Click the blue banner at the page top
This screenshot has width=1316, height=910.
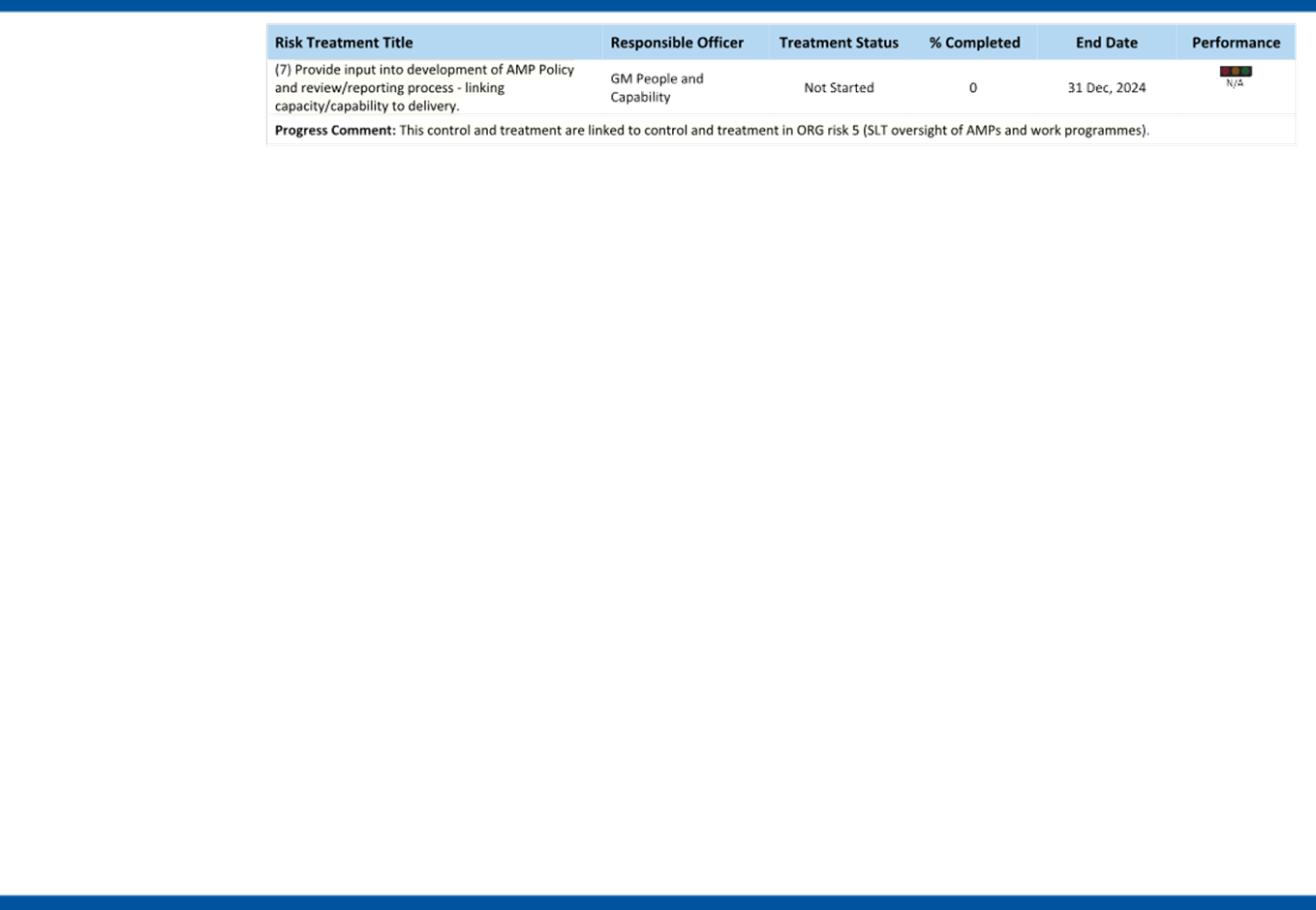658,5
